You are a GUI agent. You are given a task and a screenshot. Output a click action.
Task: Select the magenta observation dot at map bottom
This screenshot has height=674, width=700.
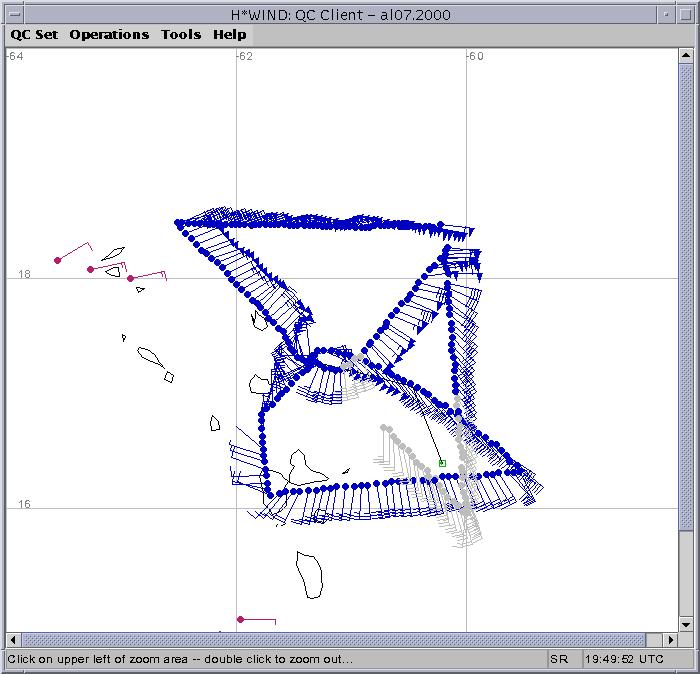[240, 620]
